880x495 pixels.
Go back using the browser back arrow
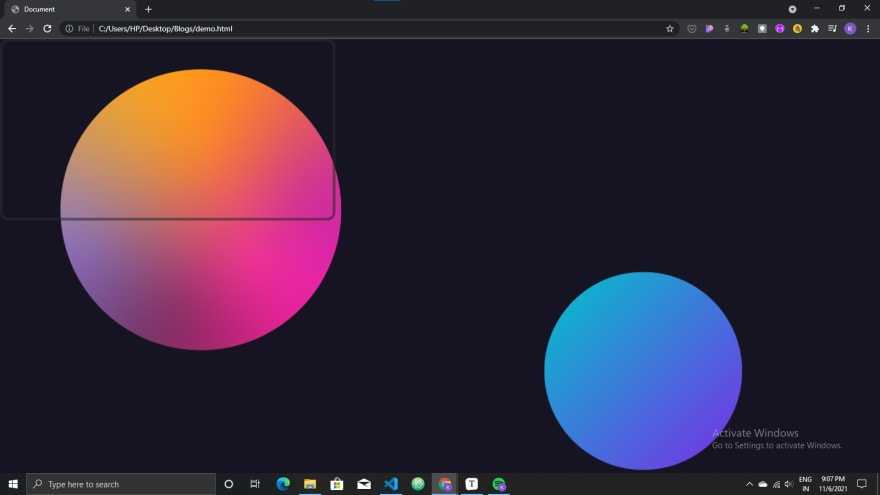coord(12,29)
